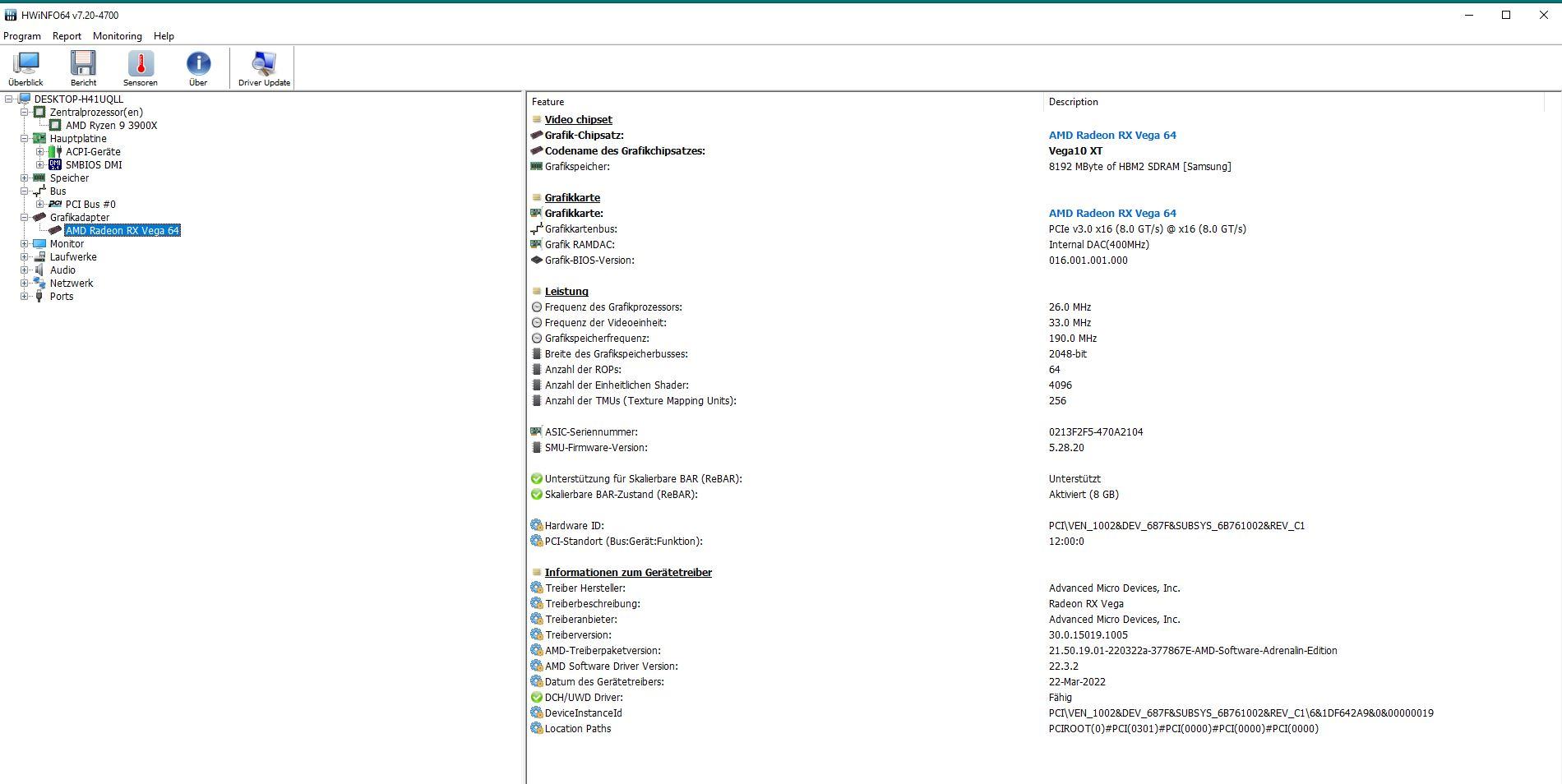Collapse the Zentralprozessor(en) tree branch

click(25, 113)
